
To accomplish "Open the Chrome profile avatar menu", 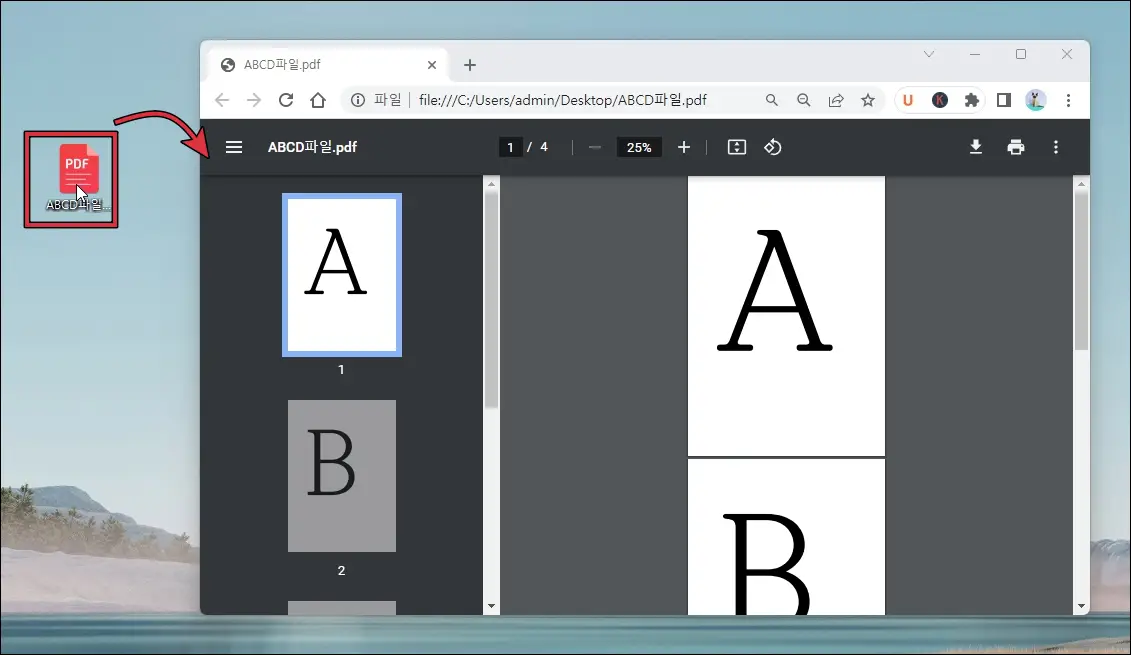I will coord(1035,100).
